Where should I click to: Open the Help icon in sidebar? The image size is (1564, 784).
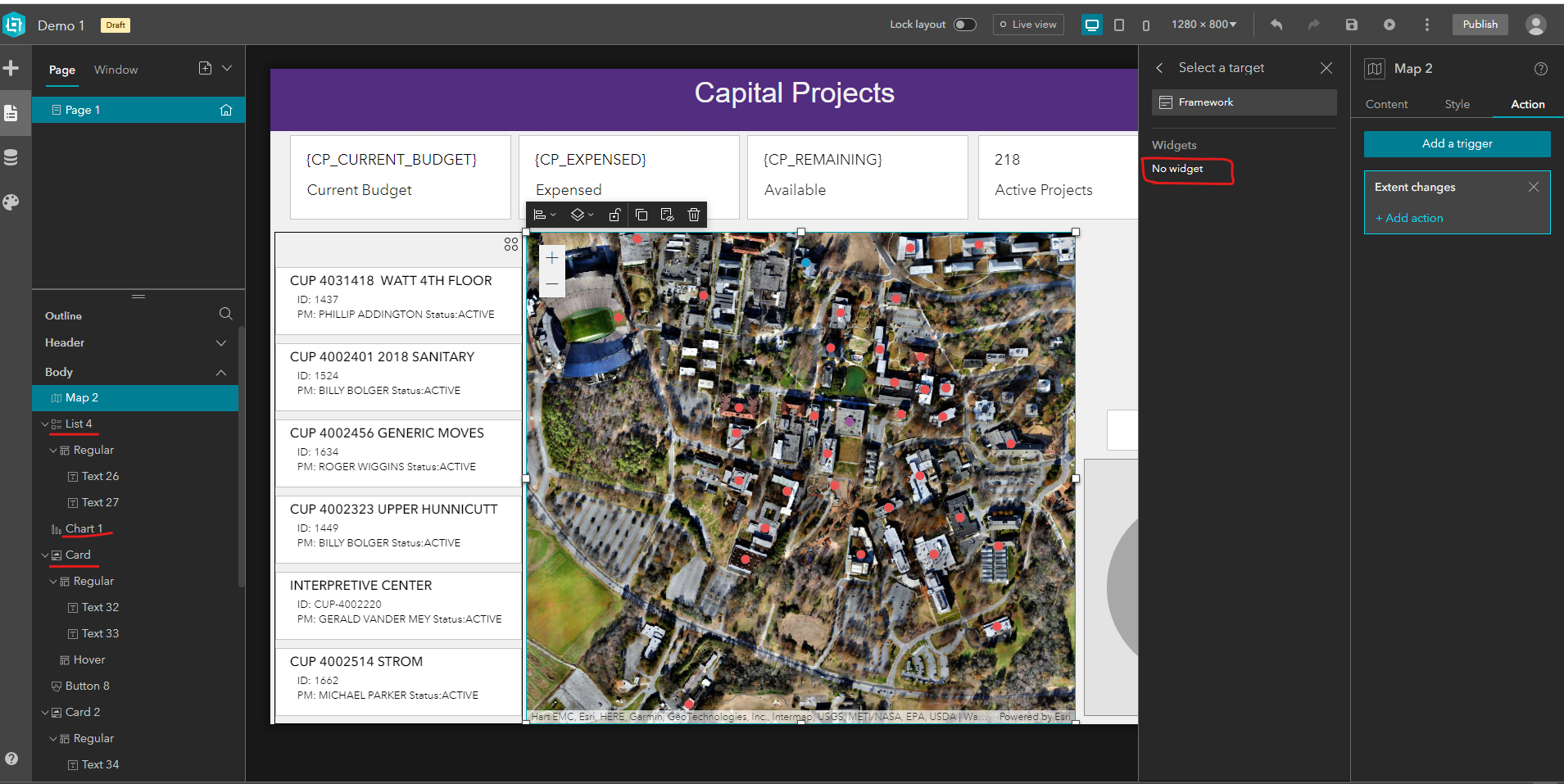(11, 759)
